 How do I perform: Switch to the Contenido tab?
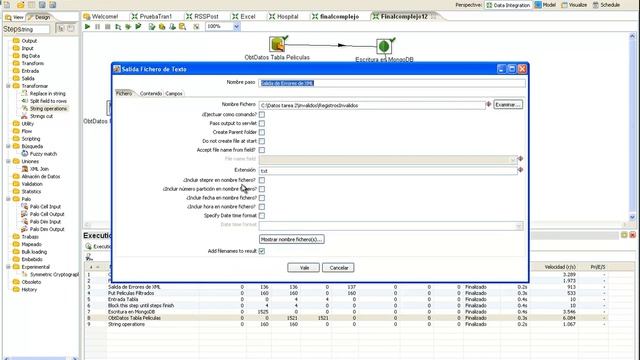151,93
